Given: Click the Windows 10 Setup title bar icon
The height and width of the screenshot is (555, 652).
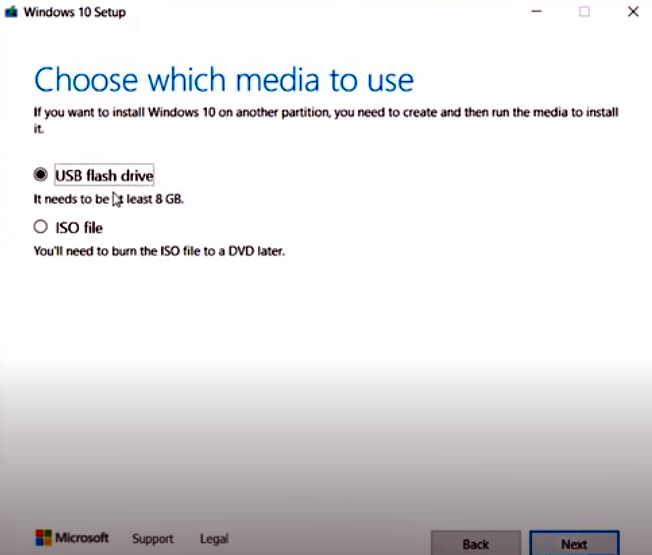Looking at the screenshot, I should (11, 12).
